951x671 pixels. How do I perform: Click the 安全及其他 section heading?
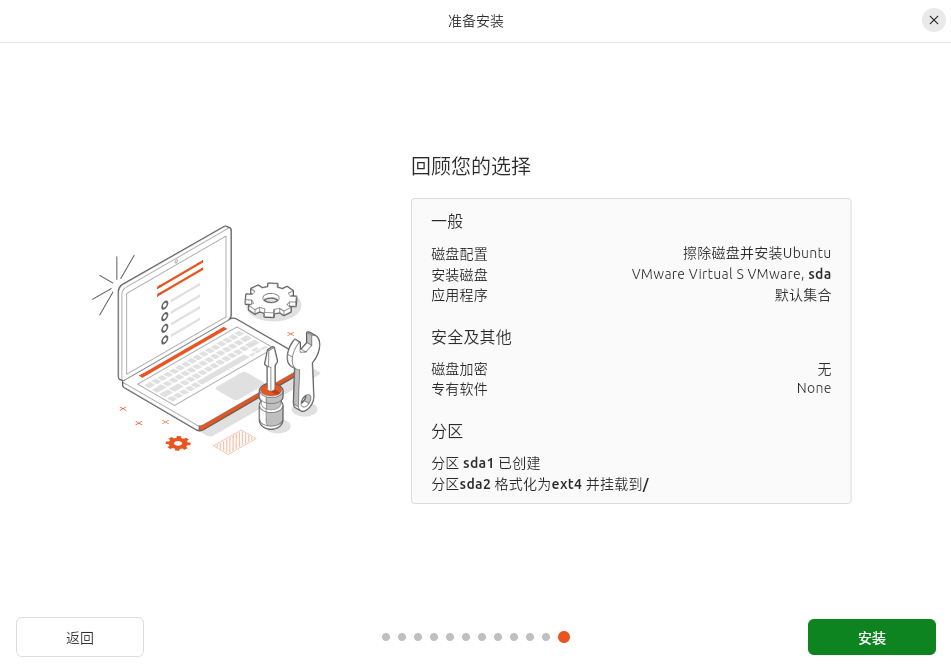tap(471, 337)
